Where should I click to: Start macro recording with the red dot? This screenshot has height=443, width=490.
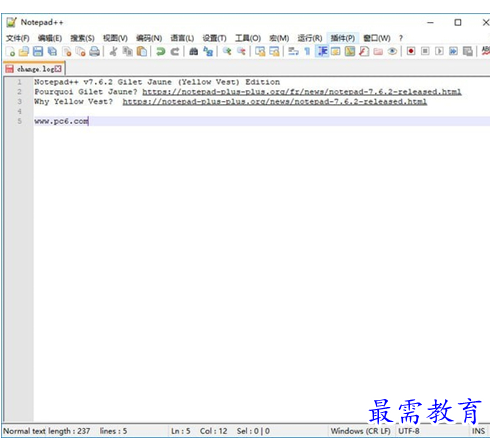[411, 51]
